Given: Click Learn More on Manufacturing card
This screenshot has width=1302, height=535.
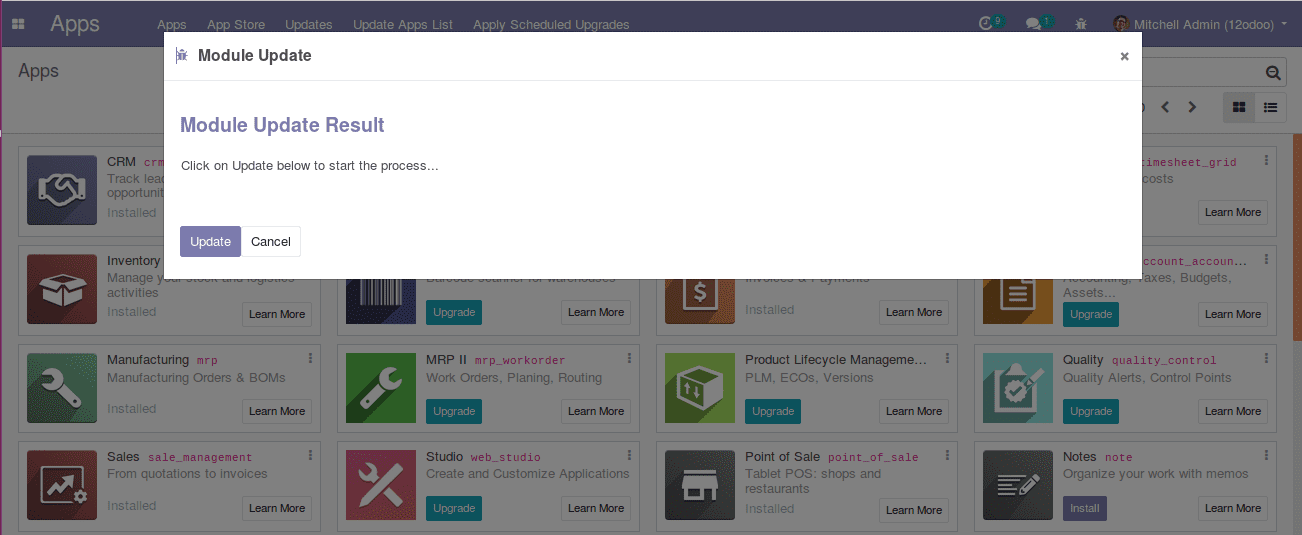Looking at the screenshot, I should coord(277,411).
